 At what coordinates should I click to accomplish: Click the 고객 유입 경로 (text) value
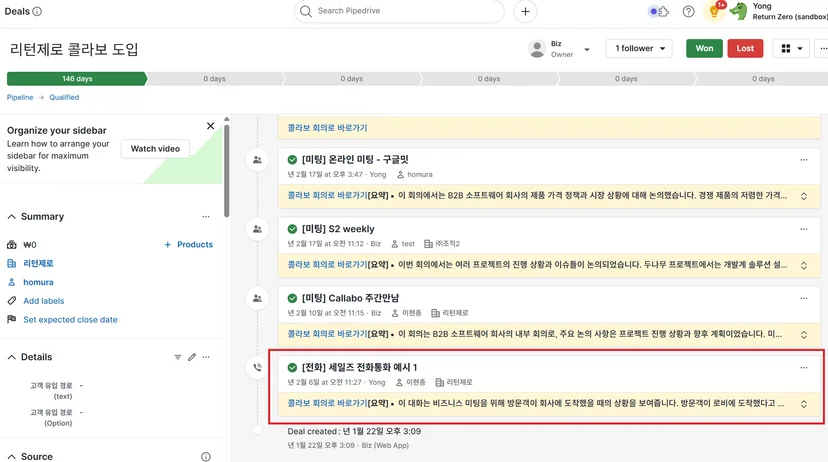pyautogui.click(x=81, y=385)
